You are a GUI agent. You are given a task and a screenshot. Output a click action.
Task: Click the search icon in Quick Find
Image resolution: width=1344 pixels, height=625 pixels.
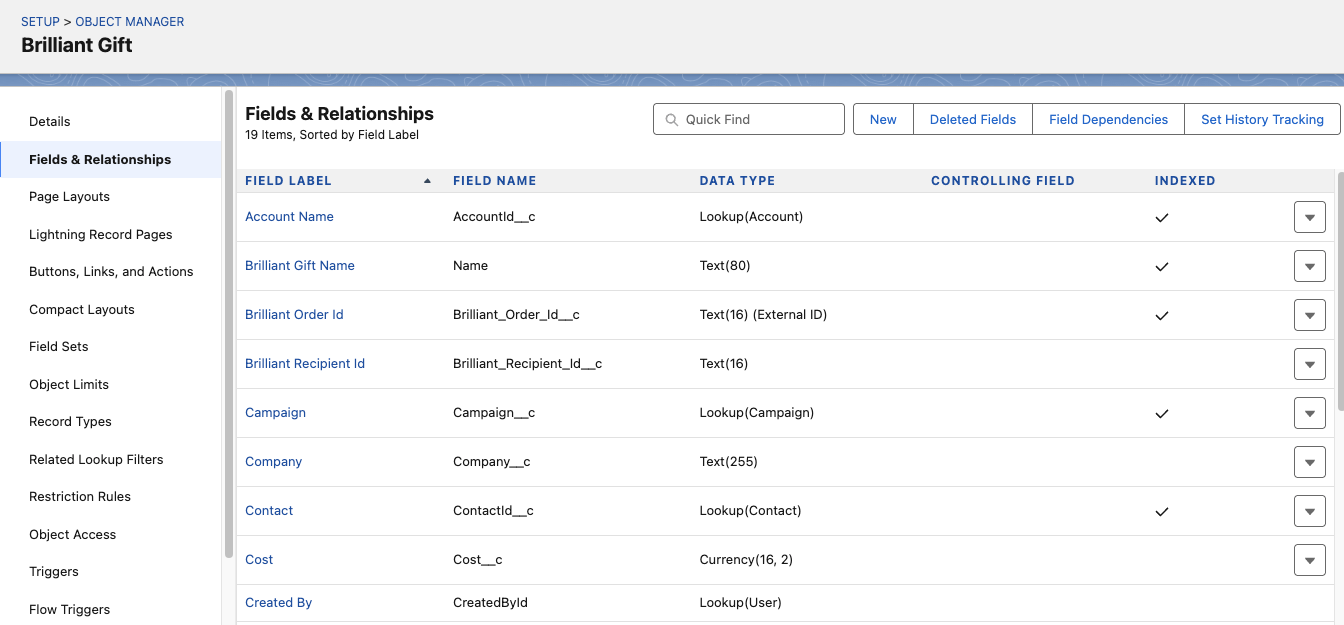pos(671,119)
